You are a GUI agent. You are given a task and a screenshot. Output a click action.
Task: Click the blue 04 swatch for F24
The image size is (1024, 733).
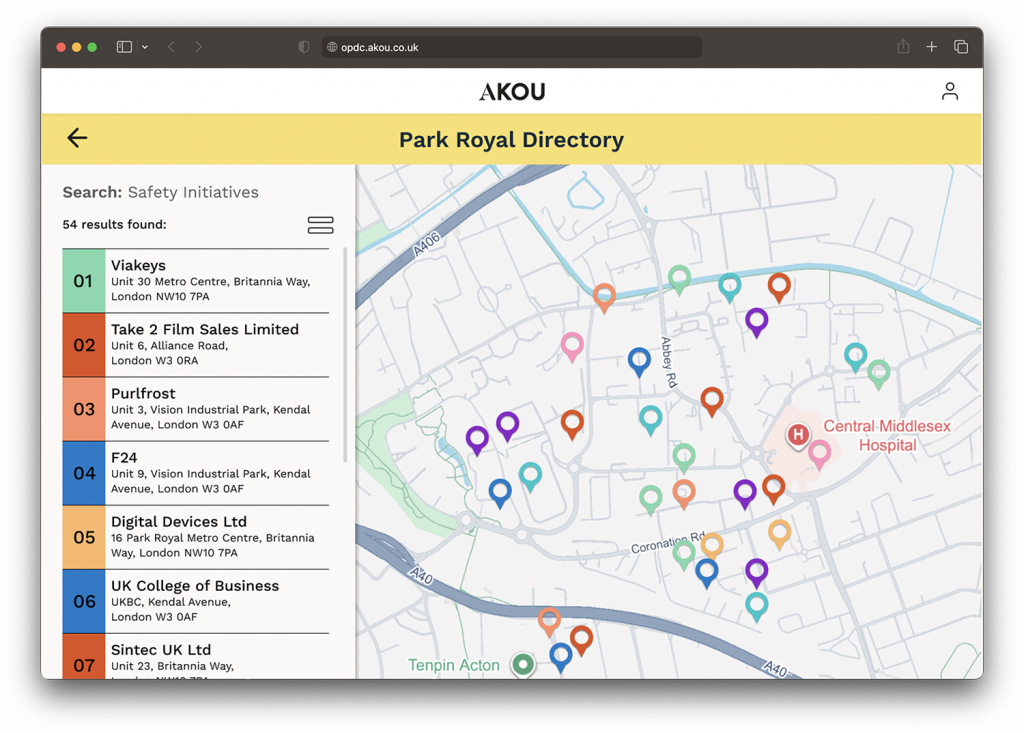pos(84,473)
